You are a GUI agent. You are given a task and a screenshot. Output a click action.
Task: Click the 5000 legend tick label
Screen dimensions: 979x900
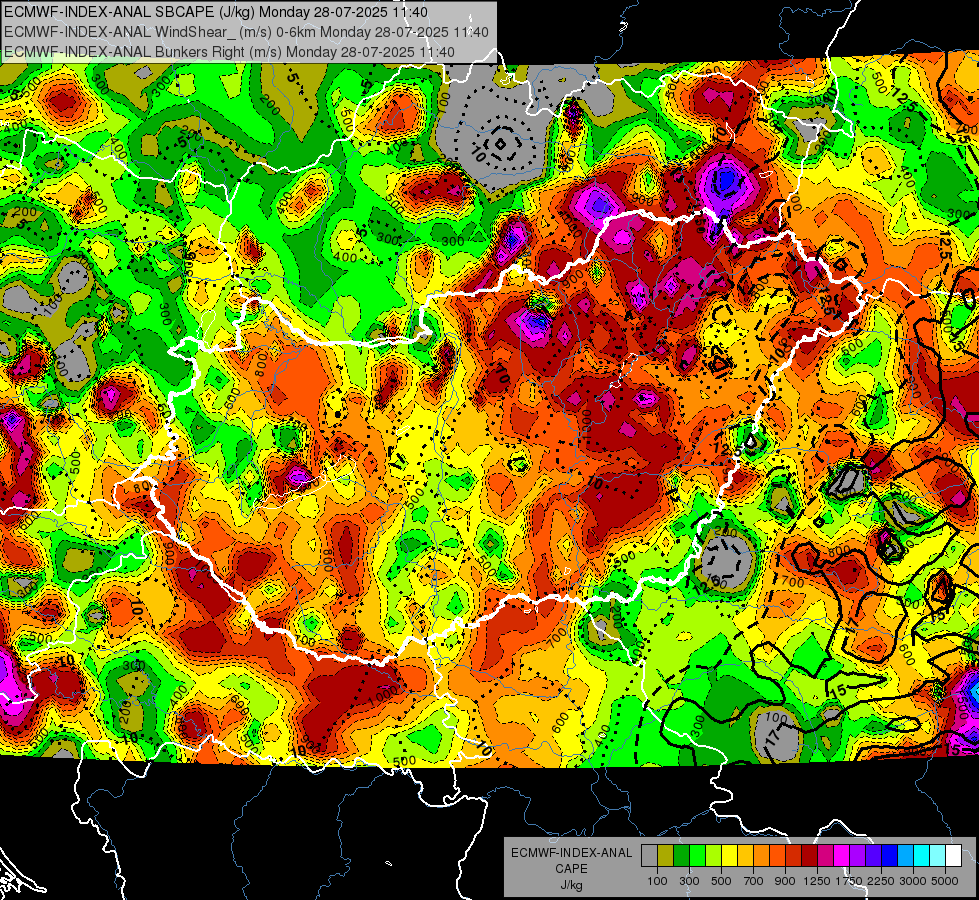click(945, 881)
